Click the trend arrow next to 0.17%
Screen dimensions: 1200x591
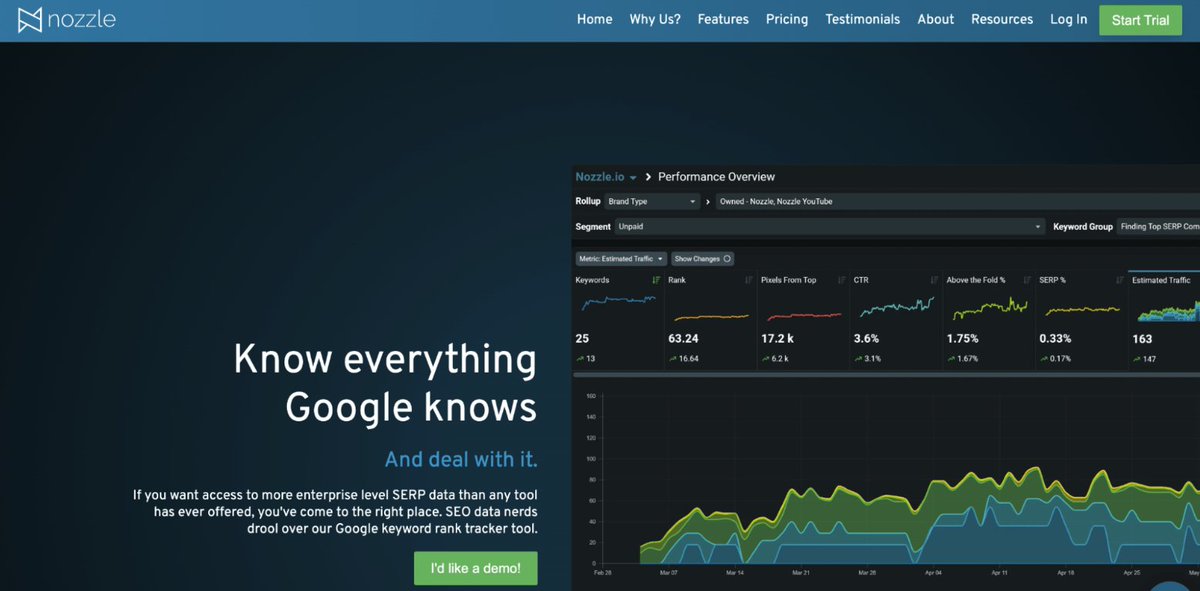click(1043, 359)
